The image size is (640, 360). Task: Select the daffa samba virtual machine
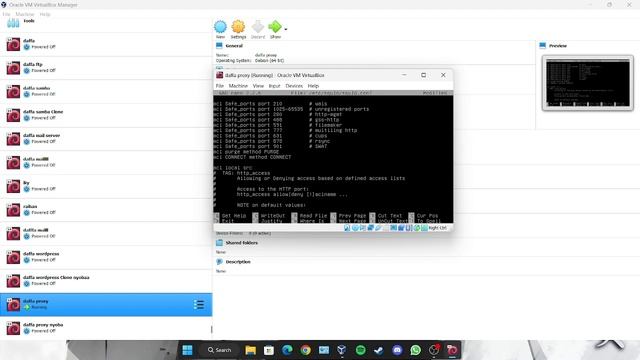click(106, 91)
